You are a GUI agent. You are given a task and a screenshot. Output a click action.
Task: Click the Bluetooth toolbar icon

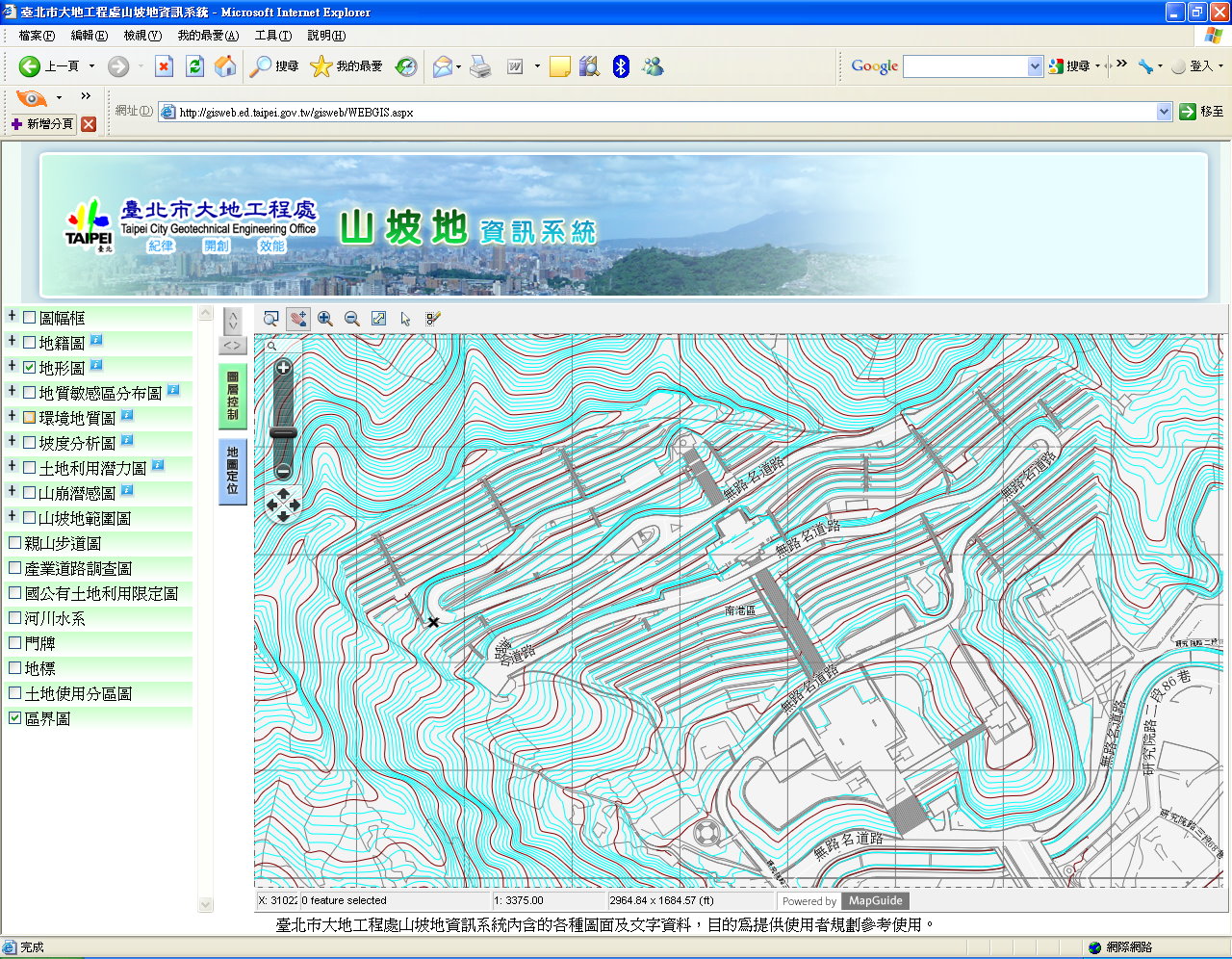pos(621,66)
